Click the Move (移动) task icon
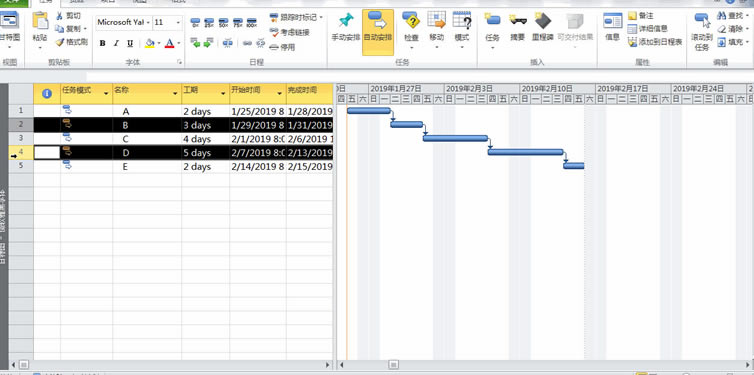 tap(437, 21)
